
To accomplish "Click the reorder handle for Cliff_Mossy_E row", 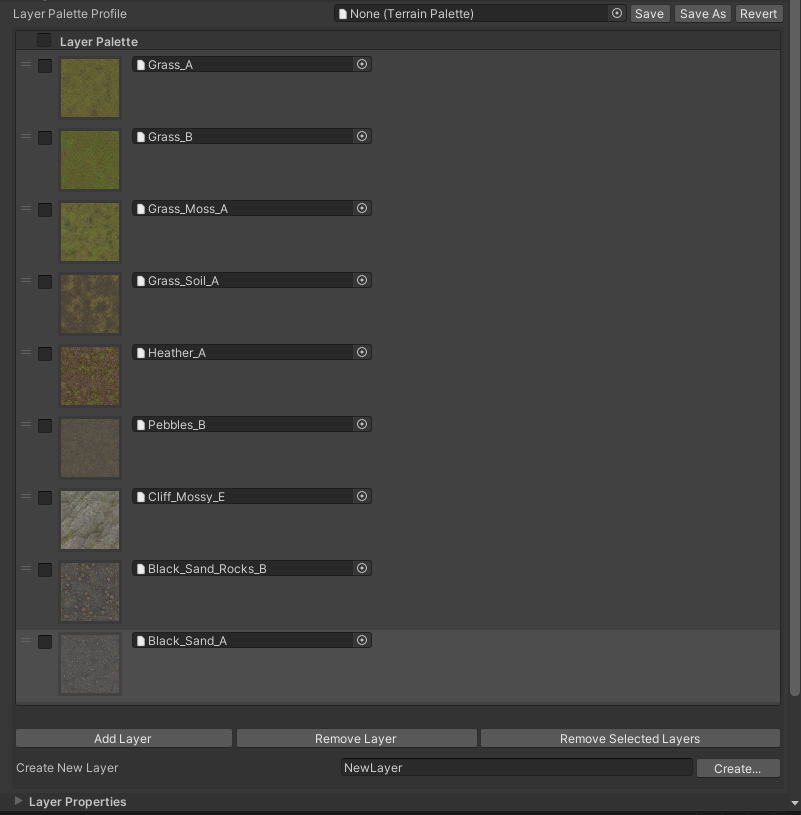I will click(x=26, y=496).
